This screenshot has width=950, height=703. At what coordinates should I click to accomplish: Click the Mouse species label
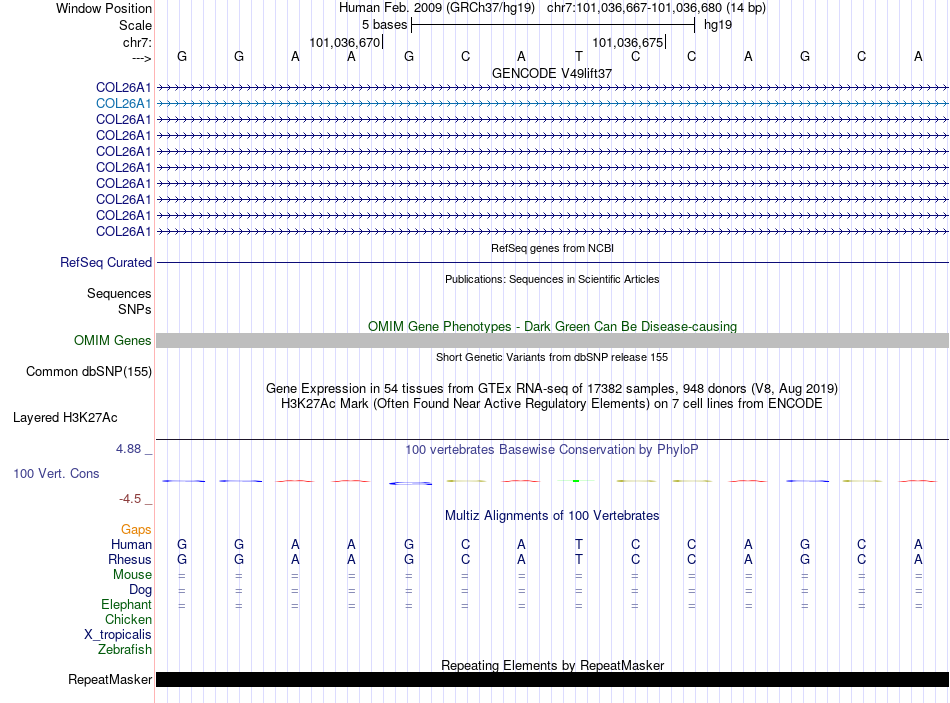(132, 575)
